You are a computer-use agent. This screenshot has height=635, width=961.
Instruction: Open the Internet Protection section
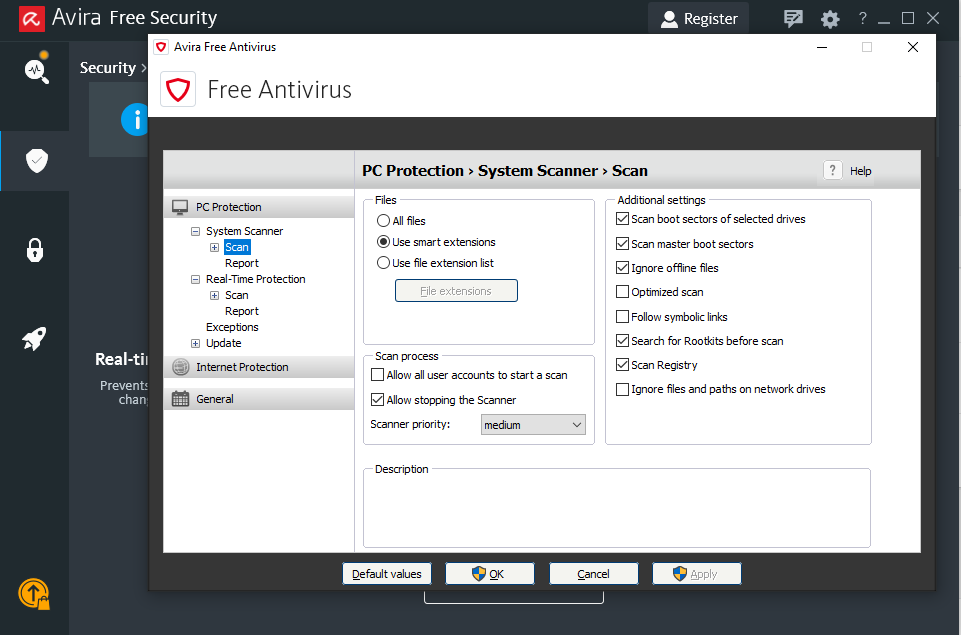(x=242, y=367)
